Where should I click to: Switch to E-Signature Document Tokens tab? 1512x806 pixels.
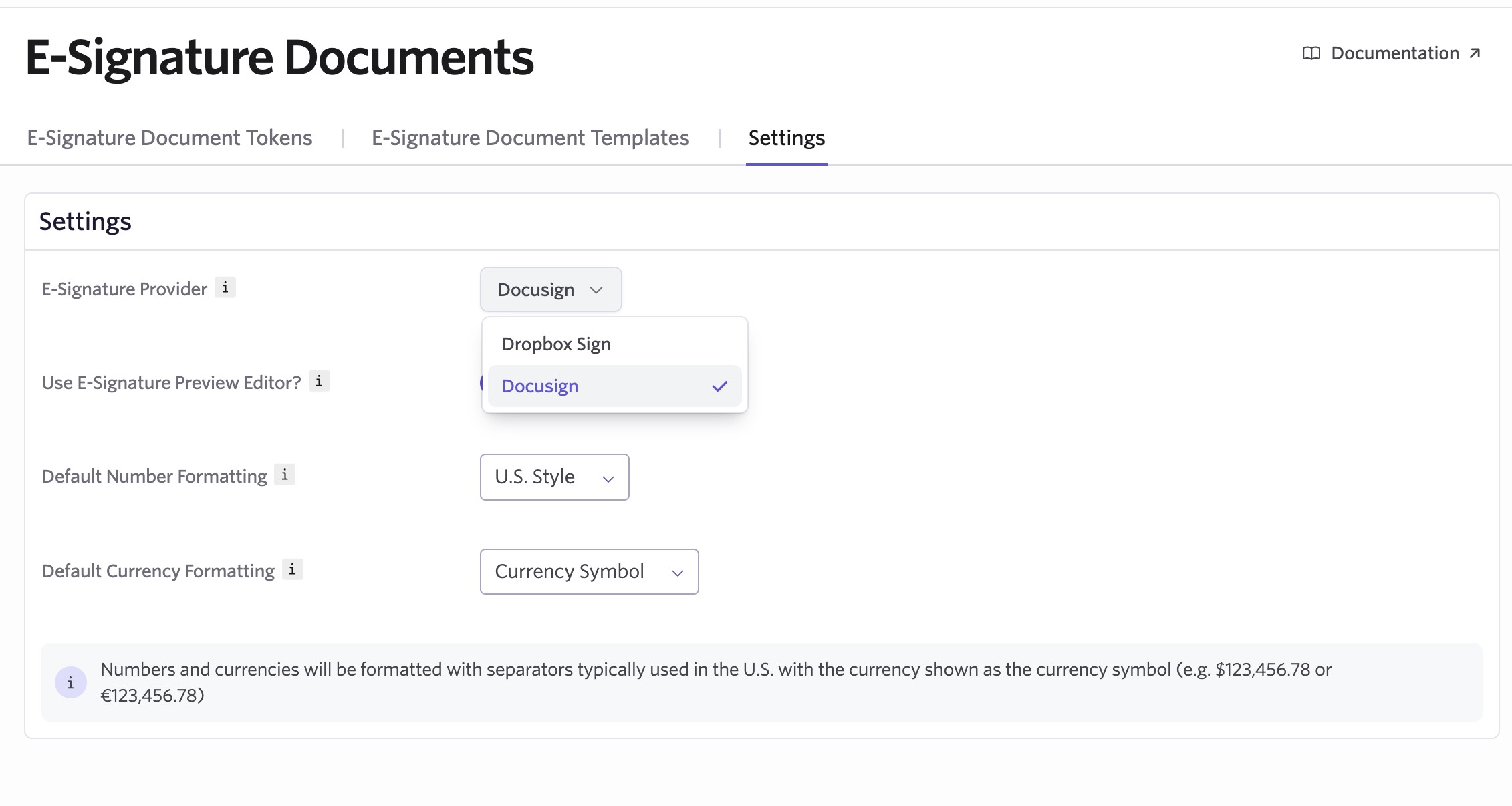click(170, 138)
